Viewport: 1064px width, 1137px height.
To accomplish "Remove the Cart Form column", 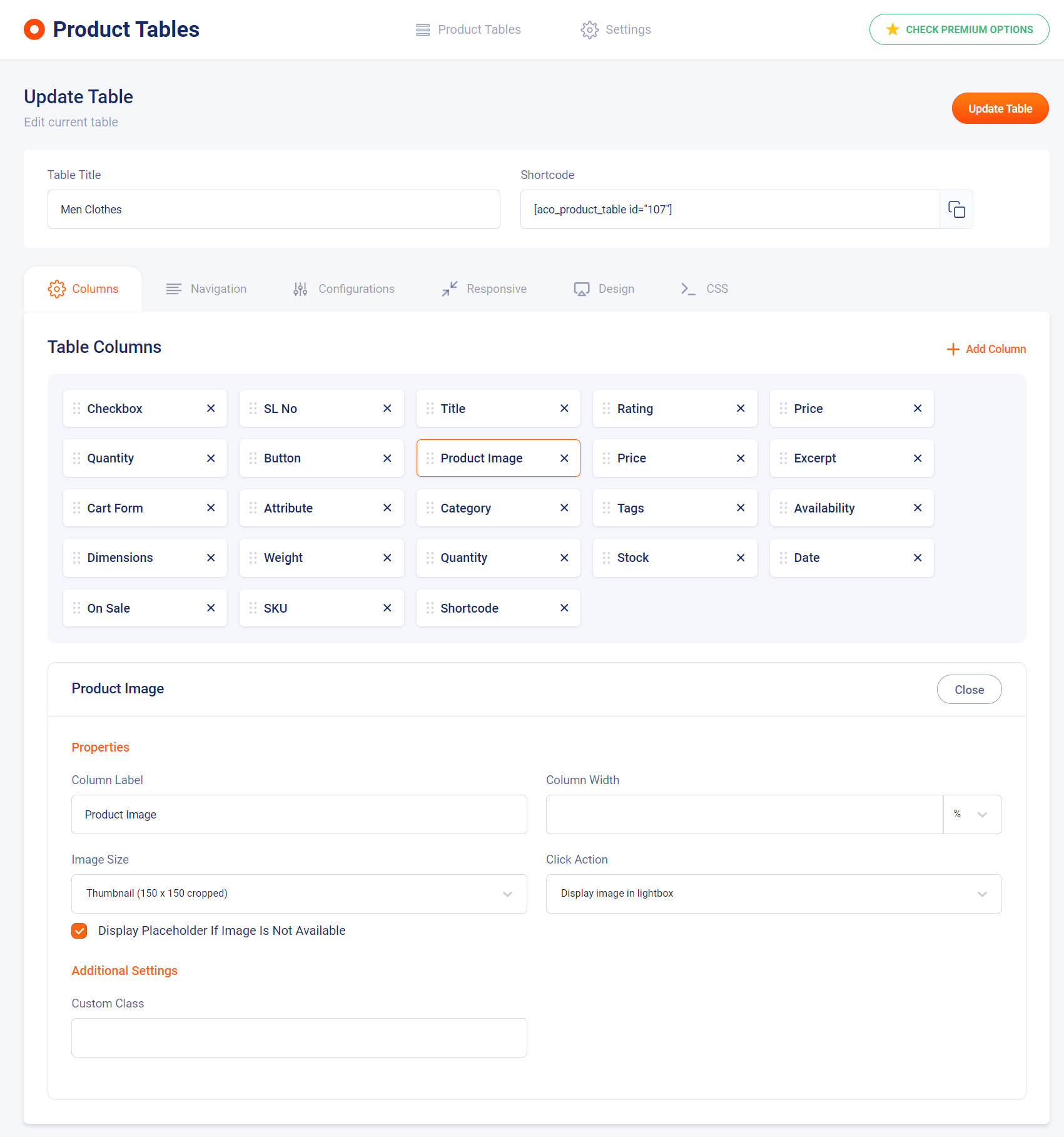I will (211, 508).
